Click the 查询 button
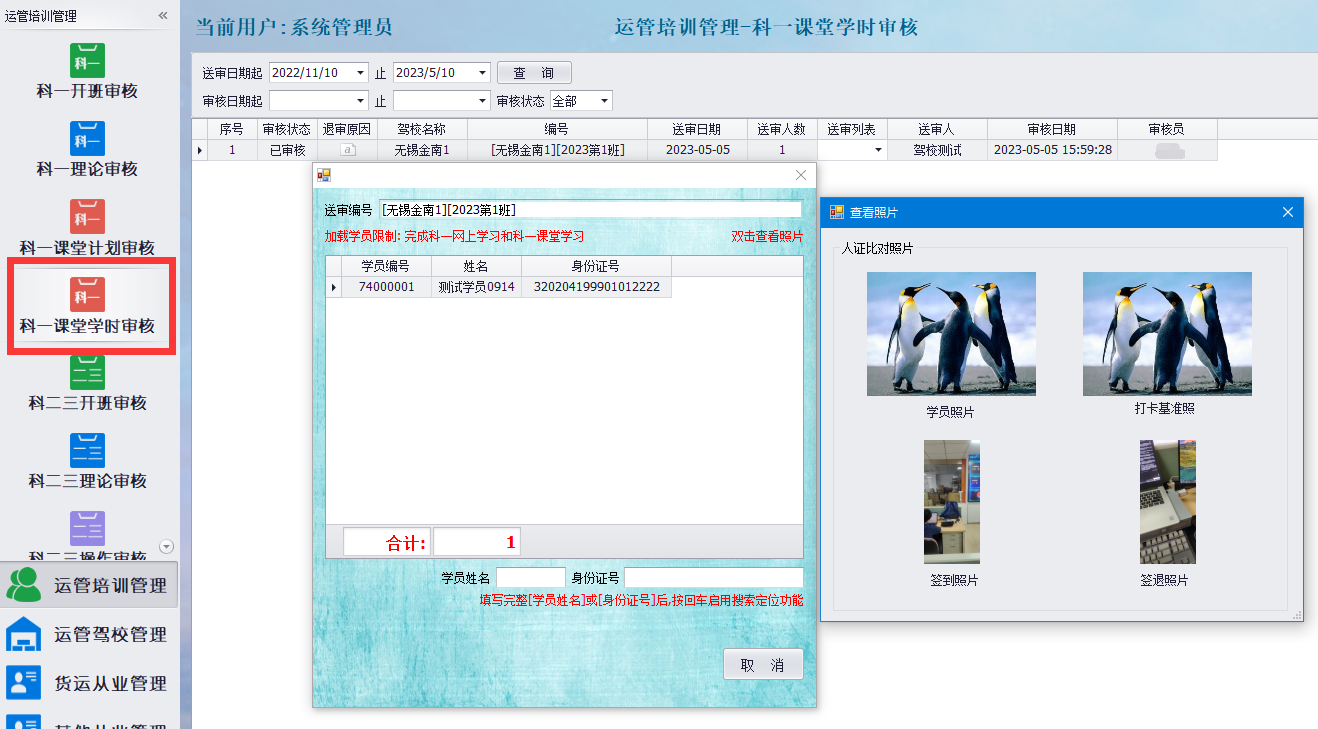 (x=534, y=73)
